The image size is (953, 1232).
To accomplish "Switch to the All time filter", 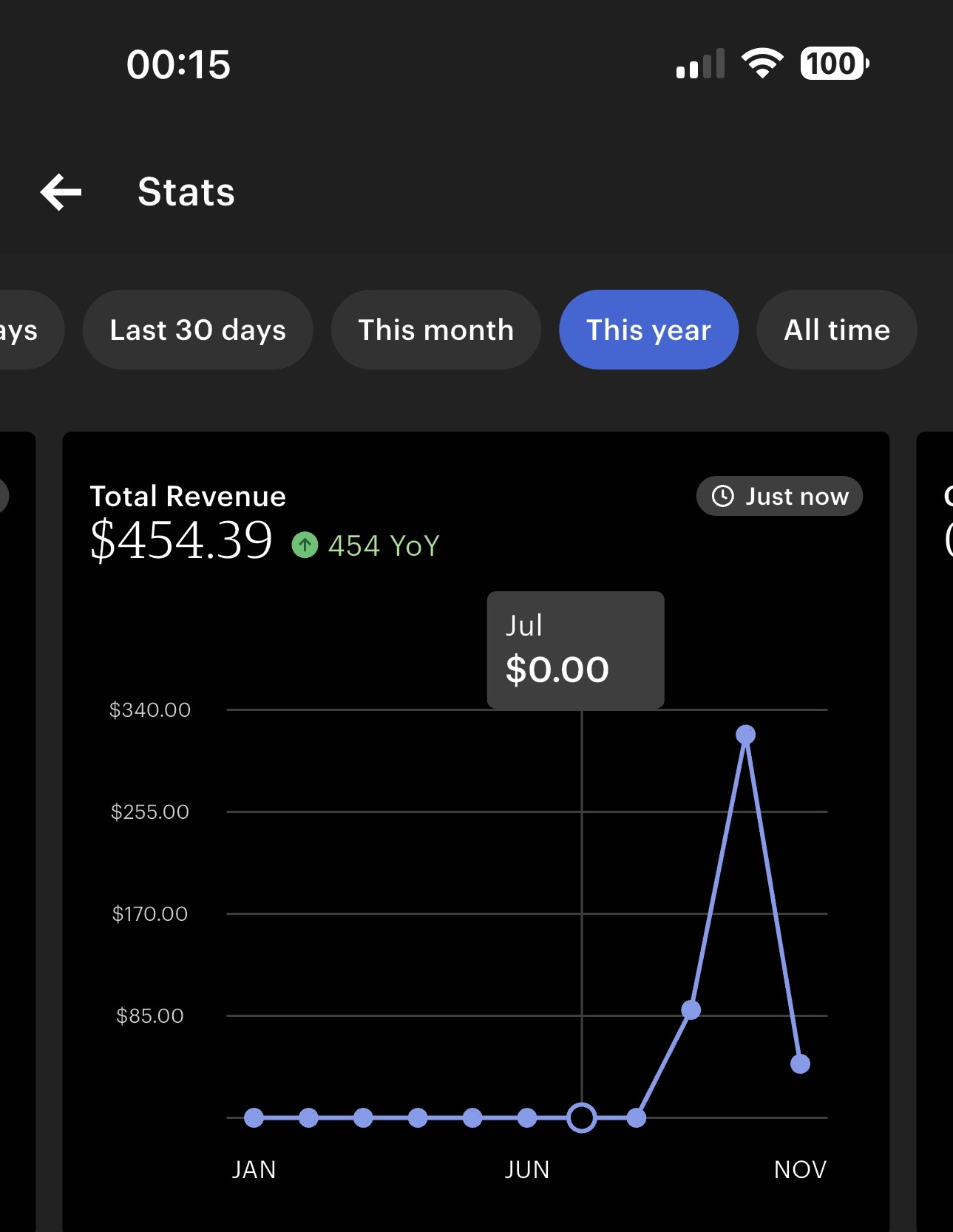I will (x=836, y=330).
